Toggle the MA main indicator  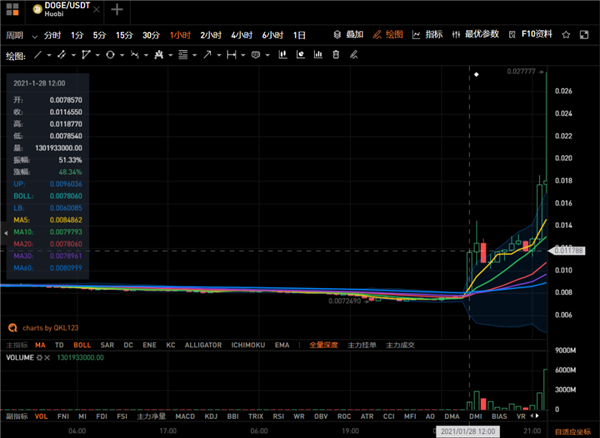click(41, 345)
